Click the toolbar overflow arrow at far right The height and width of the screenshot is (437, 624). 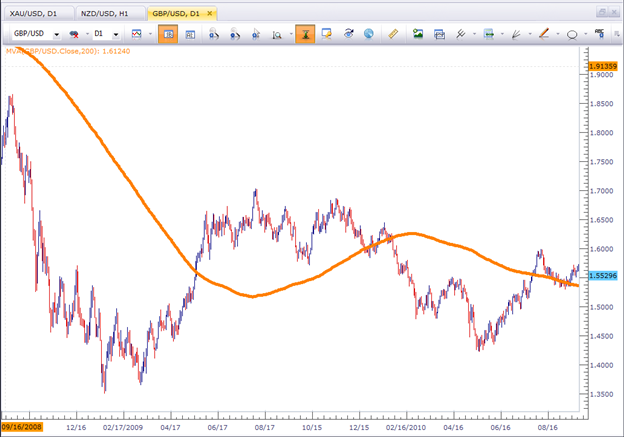616,35
